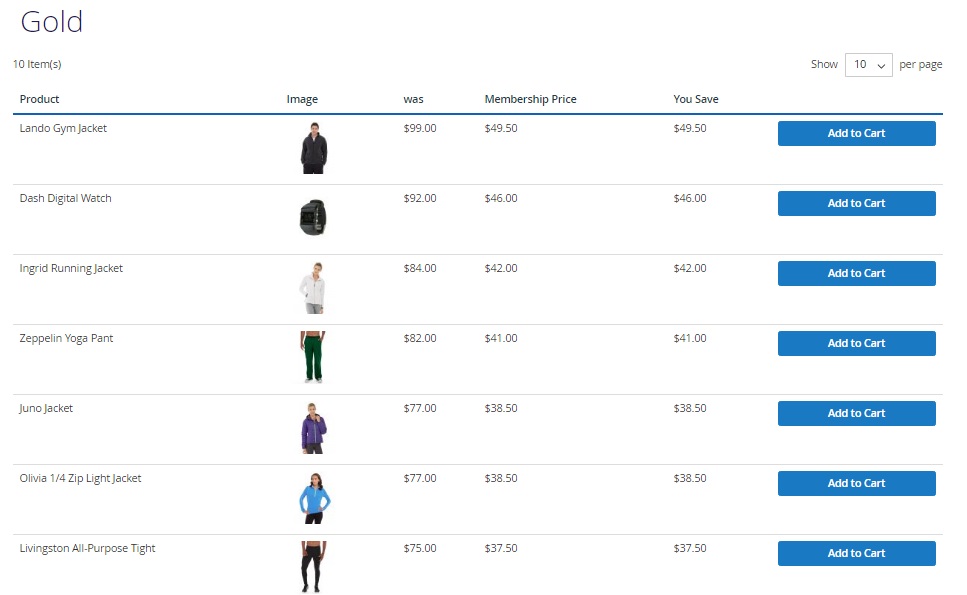Select the $41.00 You Save amount
Screen dimensions: 967x595
[690, 339]
